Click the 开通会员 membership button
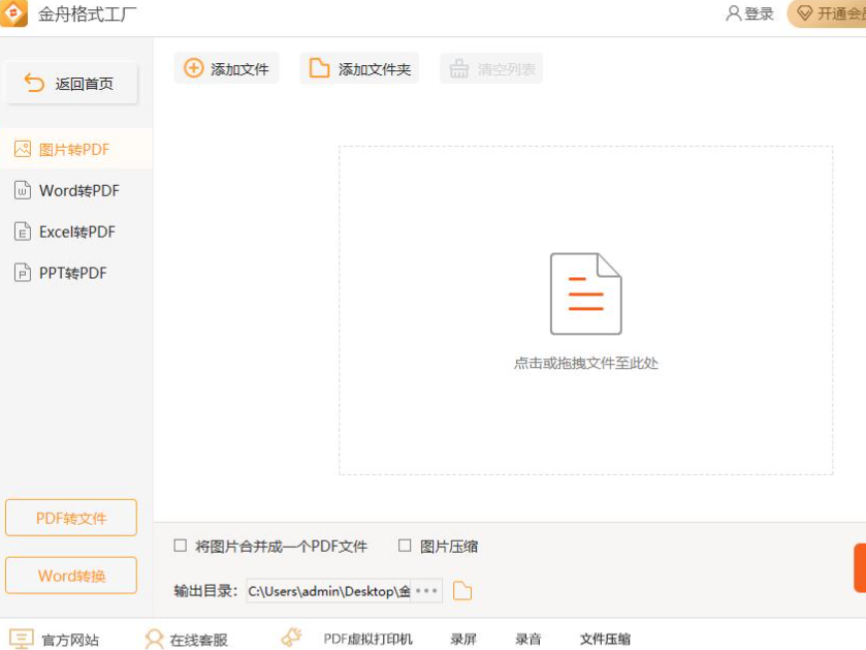 pos(827,14)
